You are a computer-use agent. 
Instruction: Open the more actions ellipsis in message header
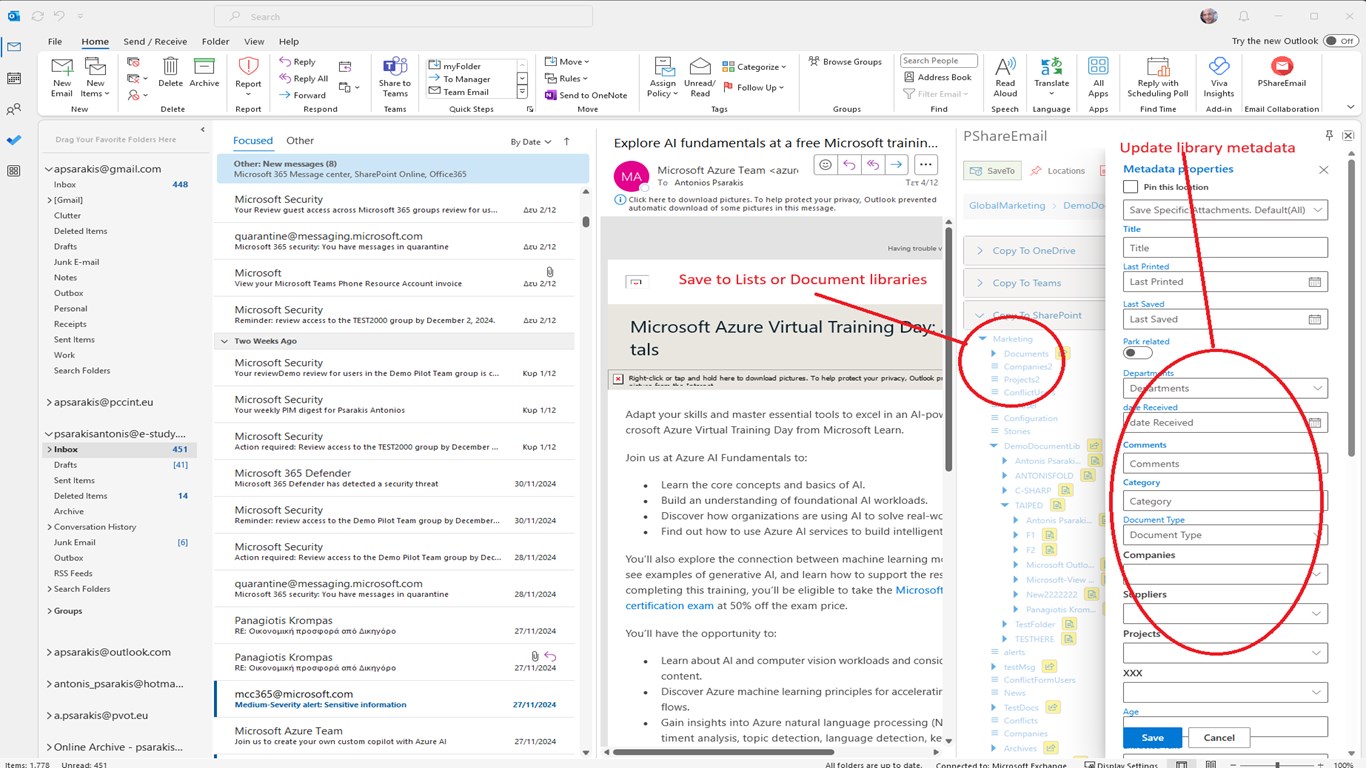point(926,165)
